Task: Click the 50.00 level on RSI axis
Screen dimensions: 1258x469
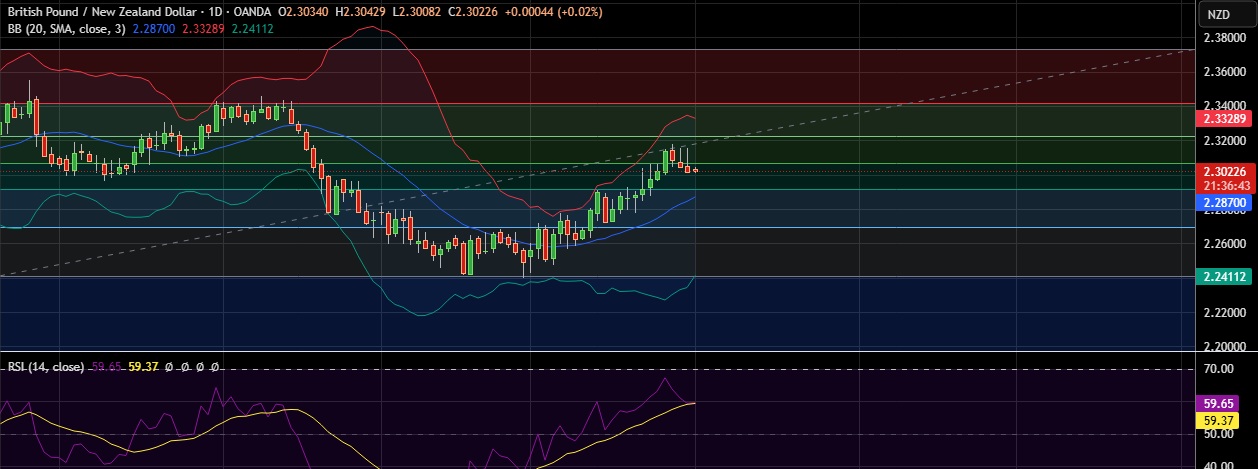Action: (x=1221, y=435)
